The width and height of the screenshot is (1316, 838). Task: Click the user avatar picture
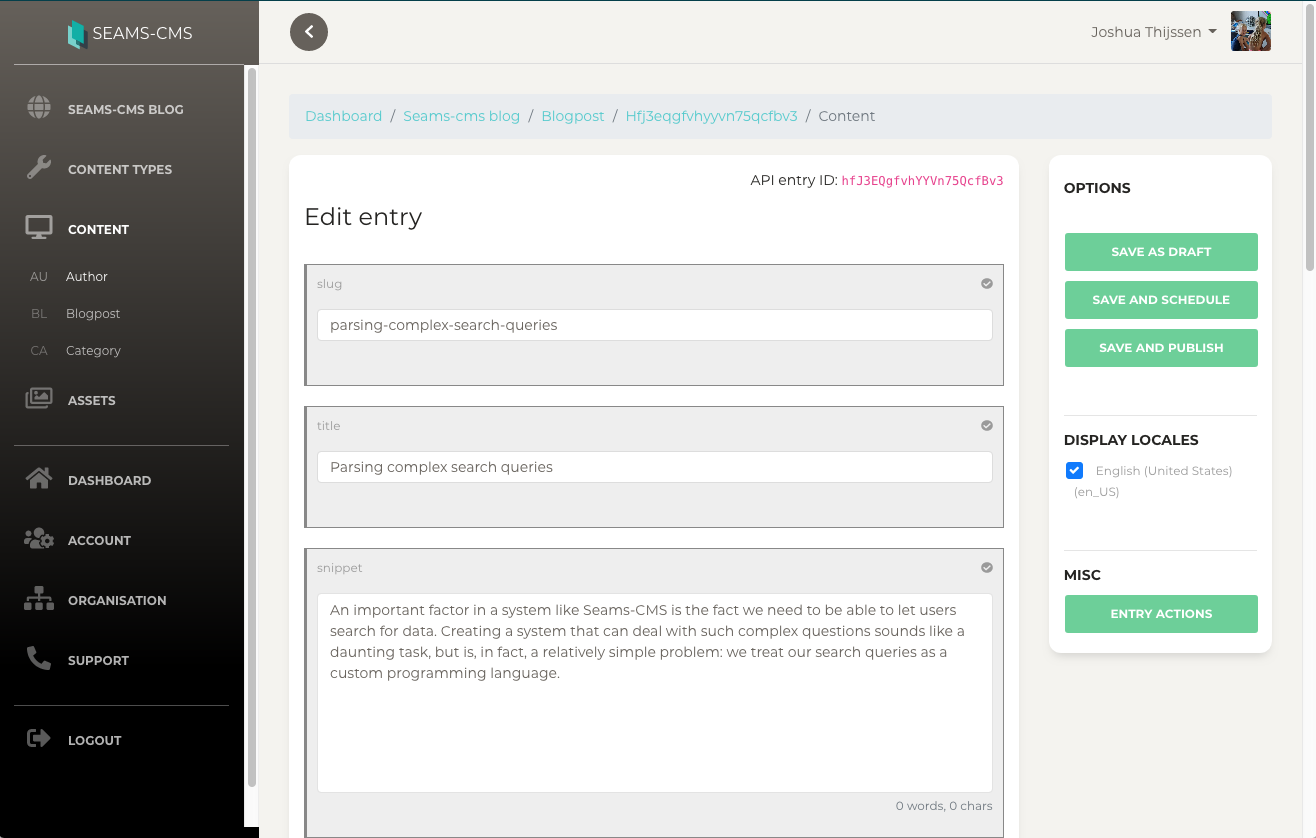(x=1251, y=31)
